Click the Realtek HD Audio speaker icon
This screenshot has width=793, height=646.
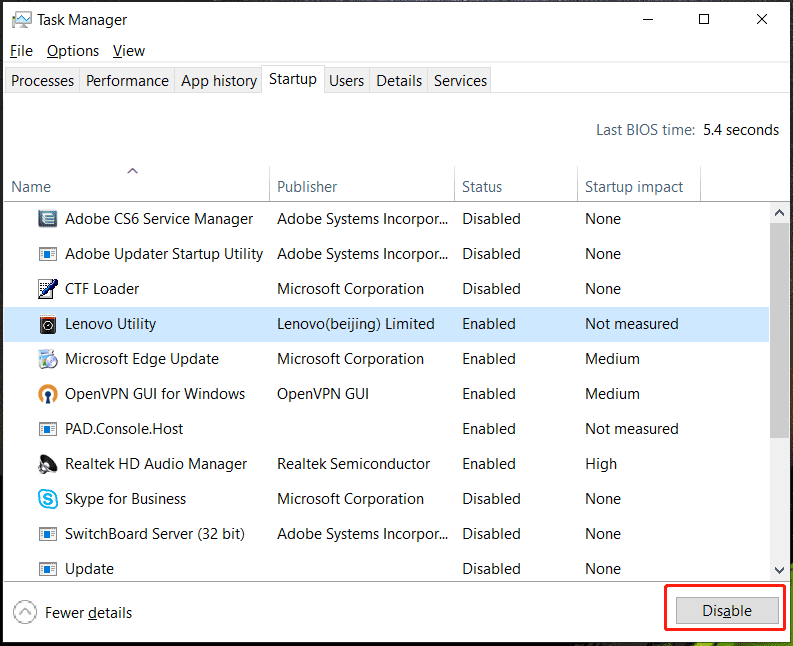48,464
